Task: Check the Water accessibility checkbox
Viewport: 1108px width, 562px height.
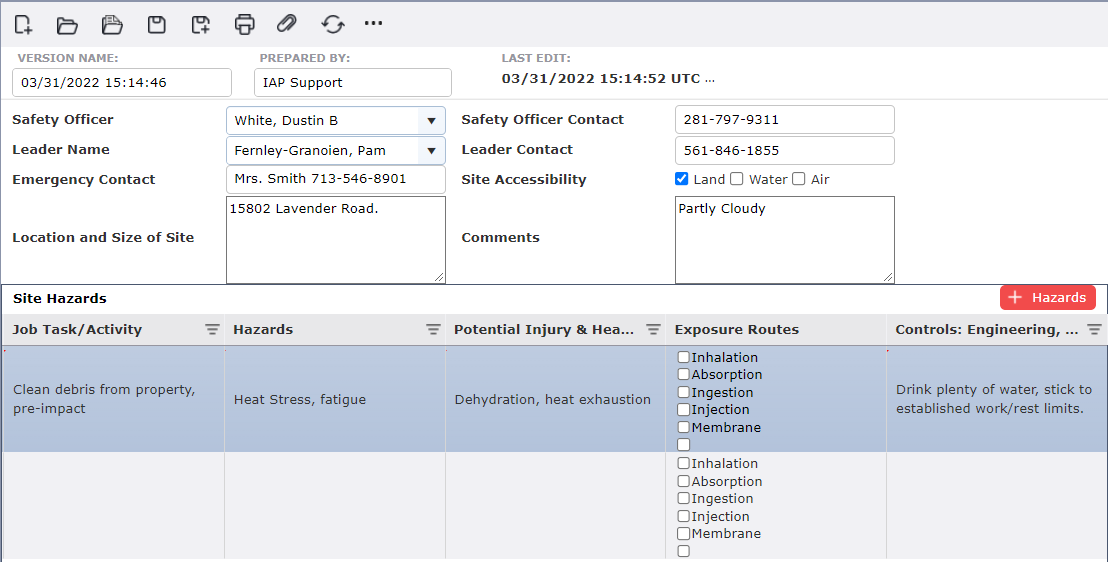Action: click(x=736, y=179)
